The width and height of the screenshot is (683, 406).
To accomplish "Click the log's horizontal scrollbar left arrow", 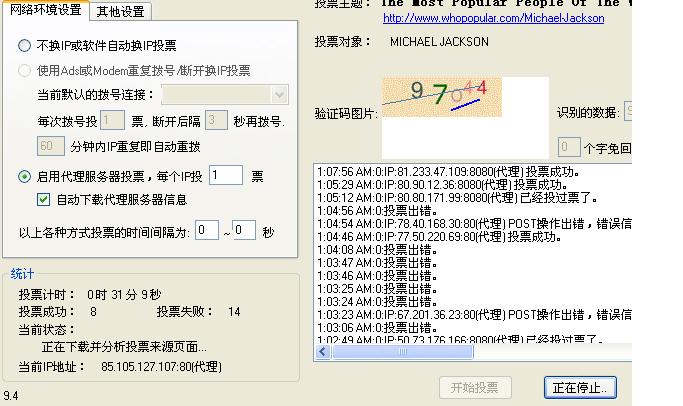I will pos(322,352).
